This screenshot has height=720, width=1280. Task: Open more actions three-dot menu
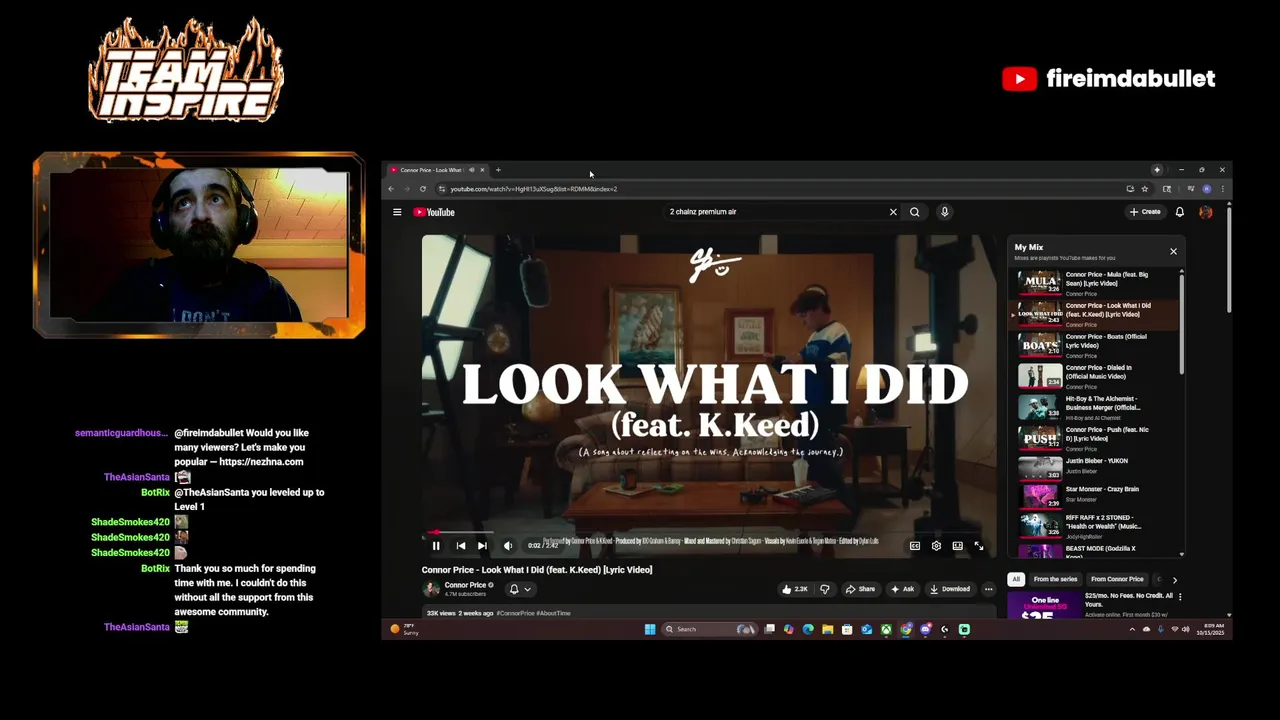pyautogui.click(x=988, y=589)
